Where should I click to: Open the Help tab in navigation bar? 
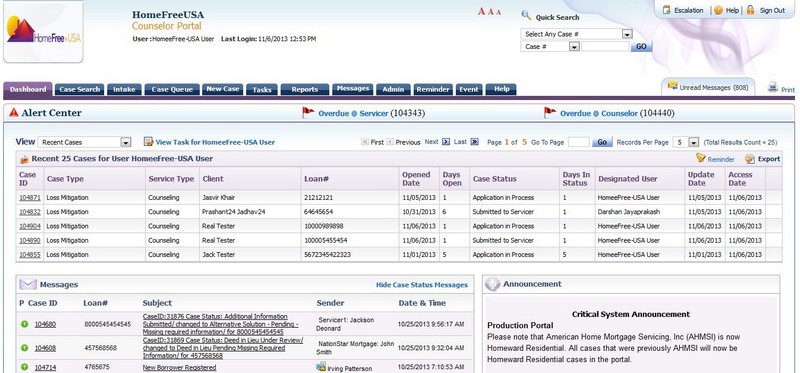(x=502, y=89)
